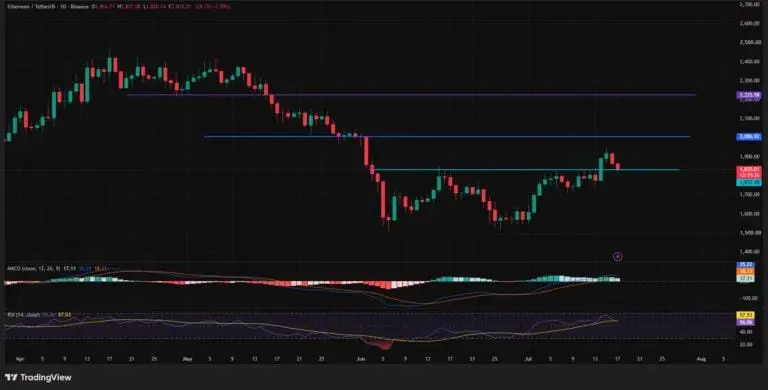This screenshot has width=768, height=390.
Task: Click the red current price label
Action: click(749, 171)
